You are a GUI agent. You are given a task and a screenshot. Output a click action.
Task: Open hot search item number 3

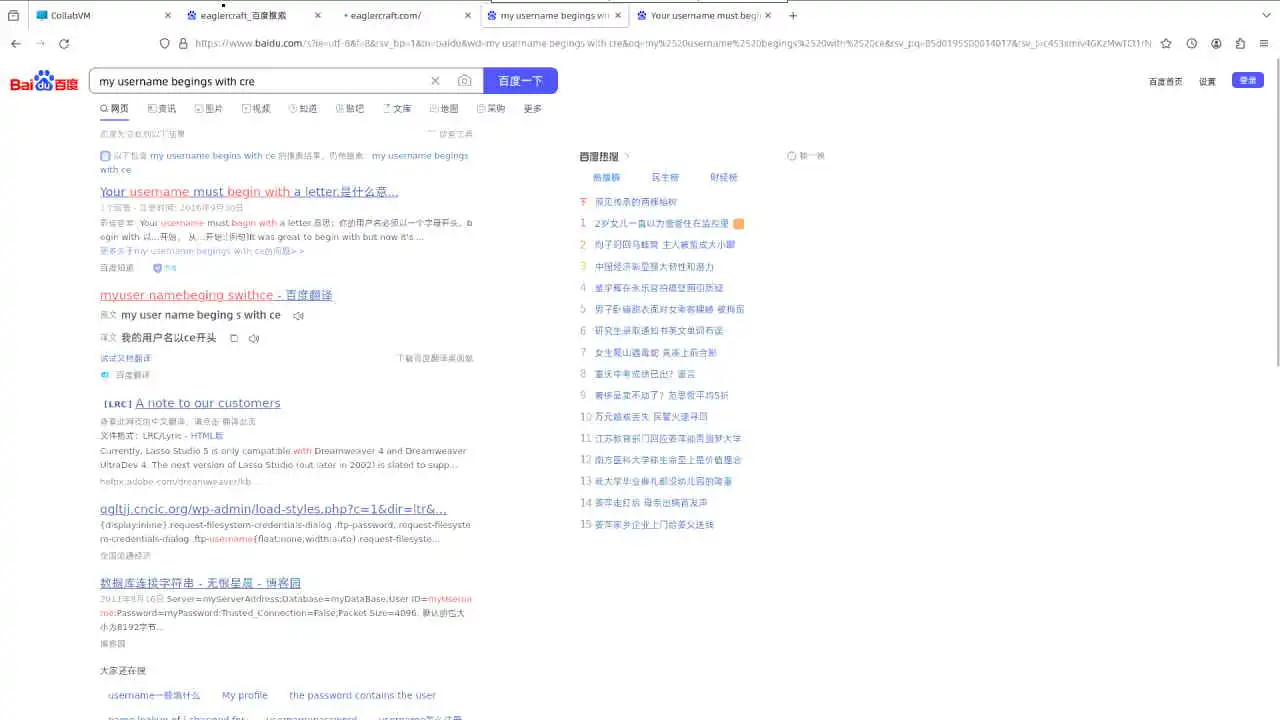pyautogui.click(x=654, y=267)
